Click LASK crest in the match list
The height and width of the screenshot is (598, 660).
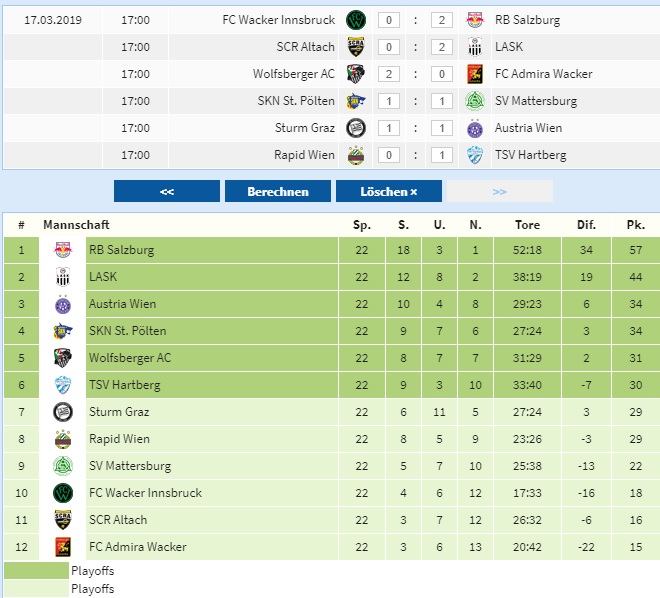tap(474, 47)
